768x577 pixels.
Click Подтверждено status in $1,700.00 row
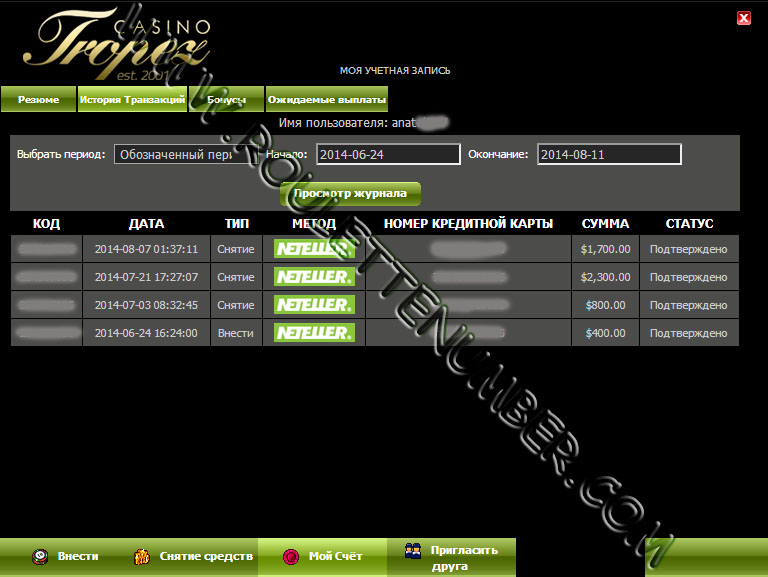(689, 249)
